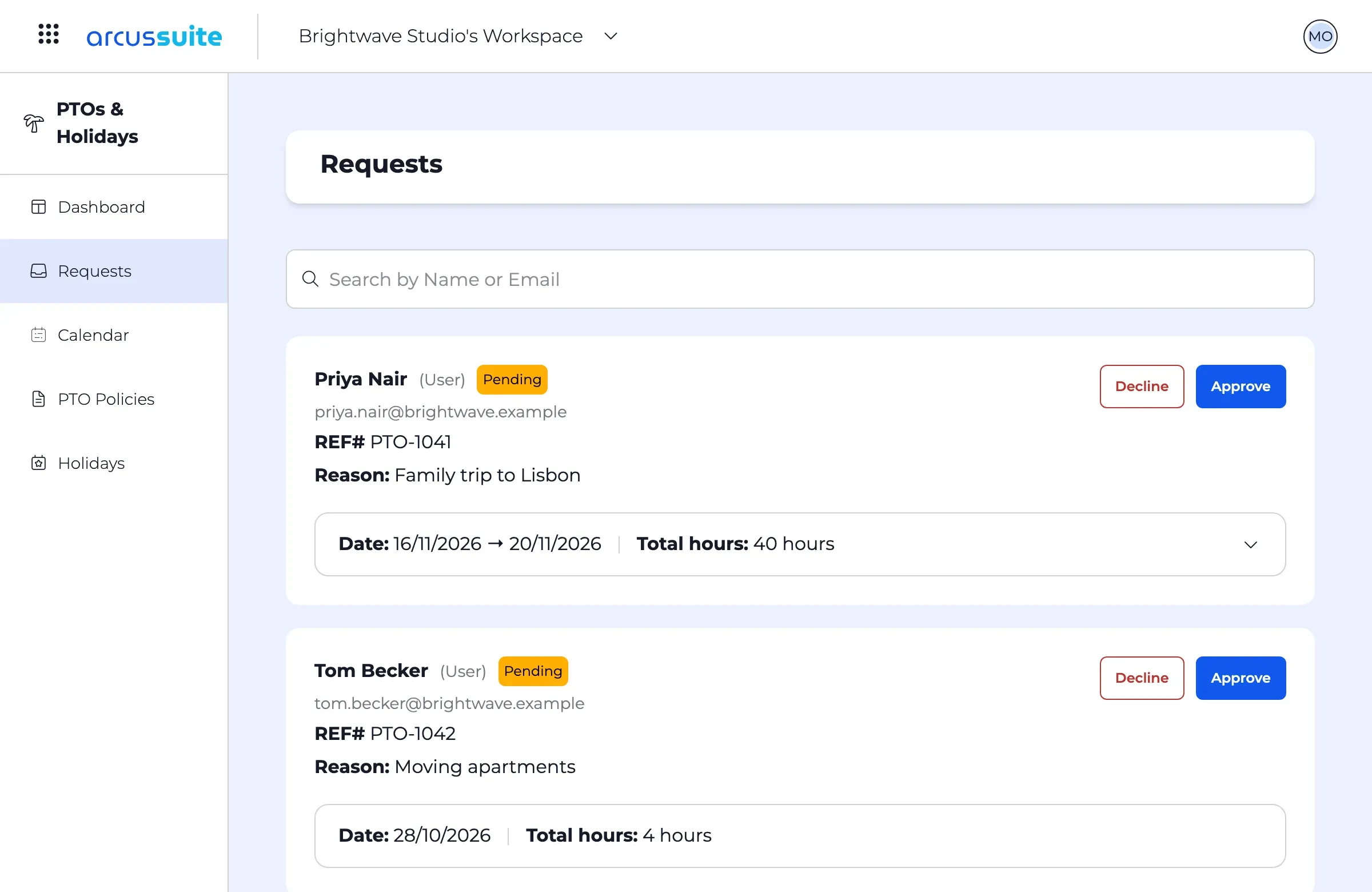Open the apps grid launcher icon
1372x892 pixels.
pyautogui.click(x=49, y=34)
